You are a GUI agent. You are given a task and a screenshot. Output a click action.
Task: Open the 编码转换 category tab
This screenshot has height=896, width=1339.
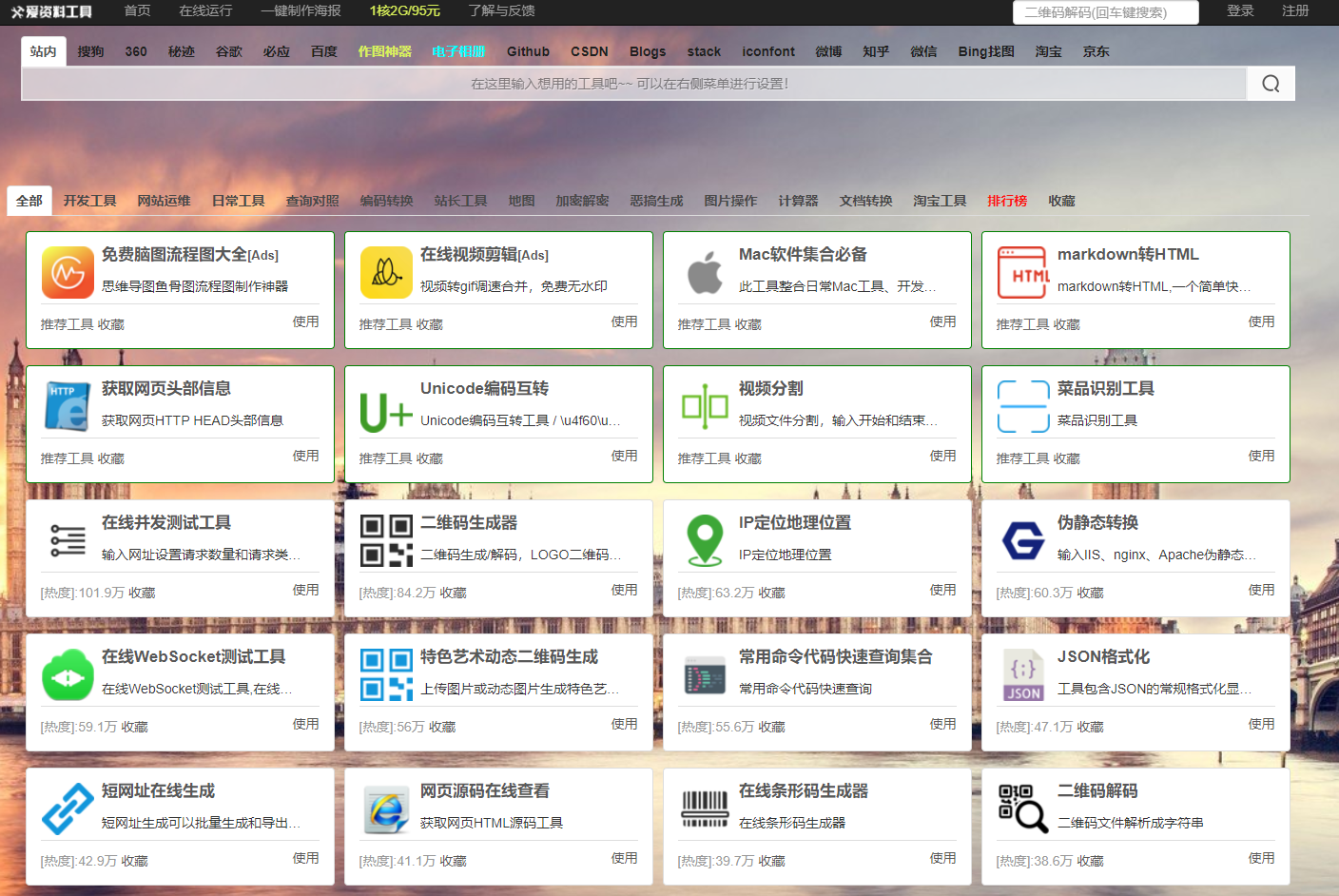pyautogui.click(x=386, y=201)
